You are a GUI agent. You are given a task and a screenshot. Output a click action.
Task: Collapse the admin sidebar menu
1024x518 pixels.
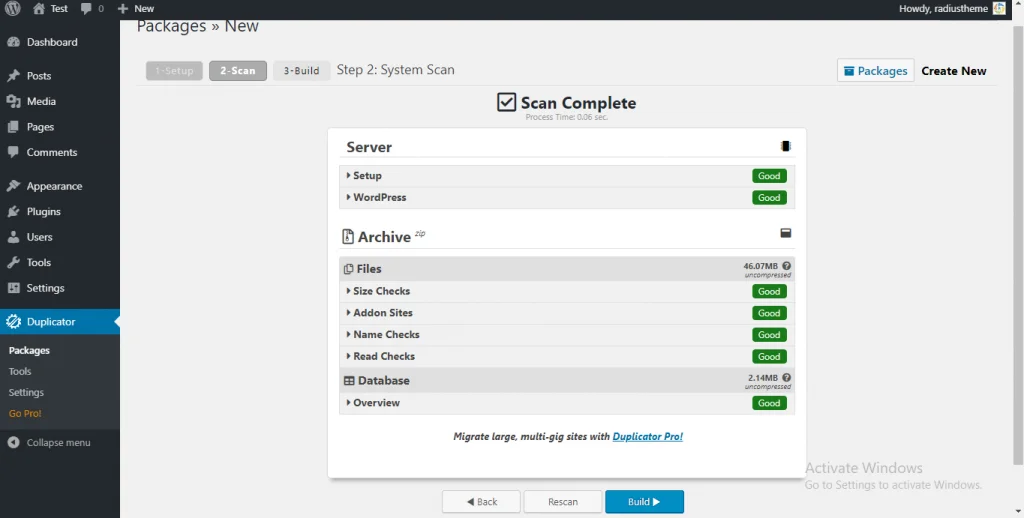(49, 443)
